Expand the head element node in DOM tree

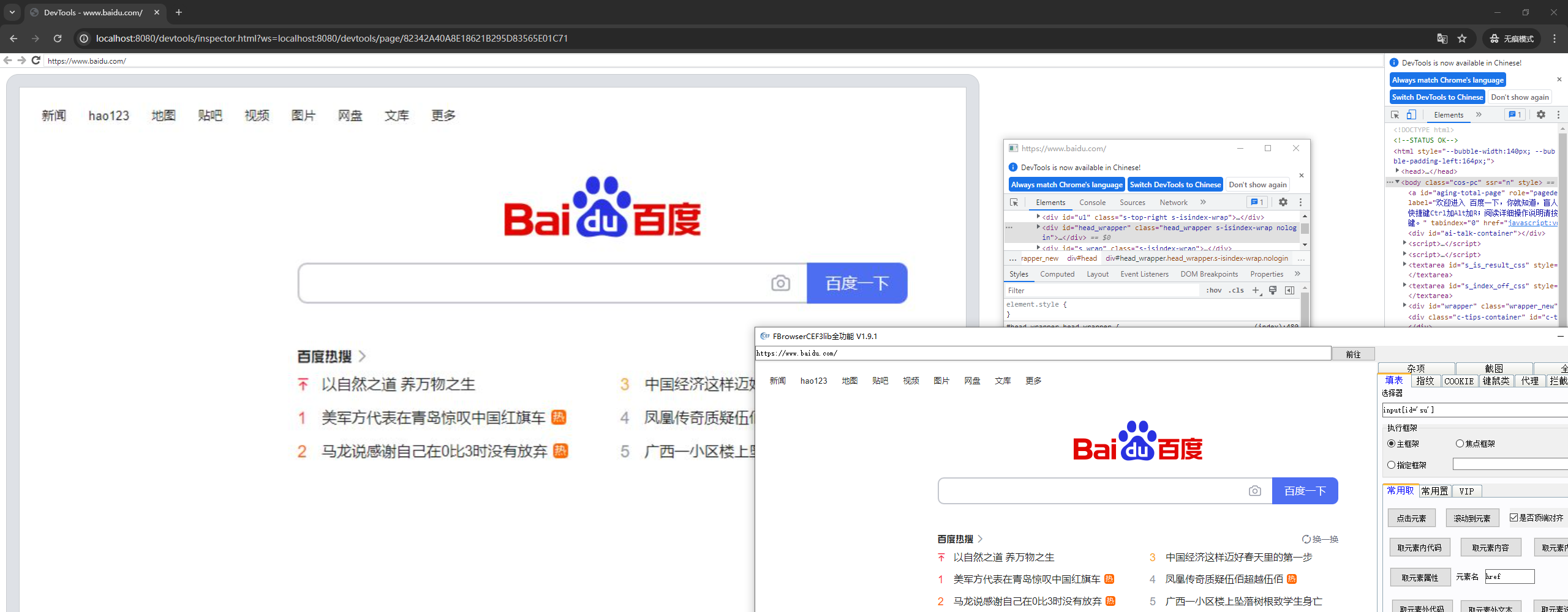click(x=1397, y=171)
